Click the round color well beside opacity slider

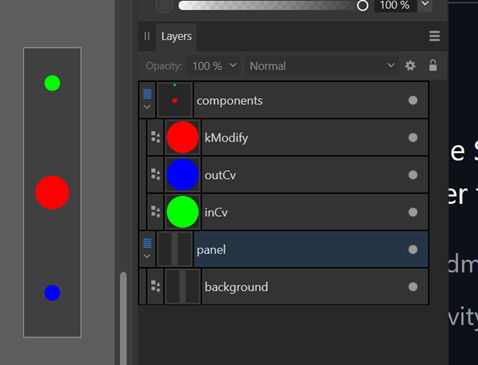[x=164, y=5]
